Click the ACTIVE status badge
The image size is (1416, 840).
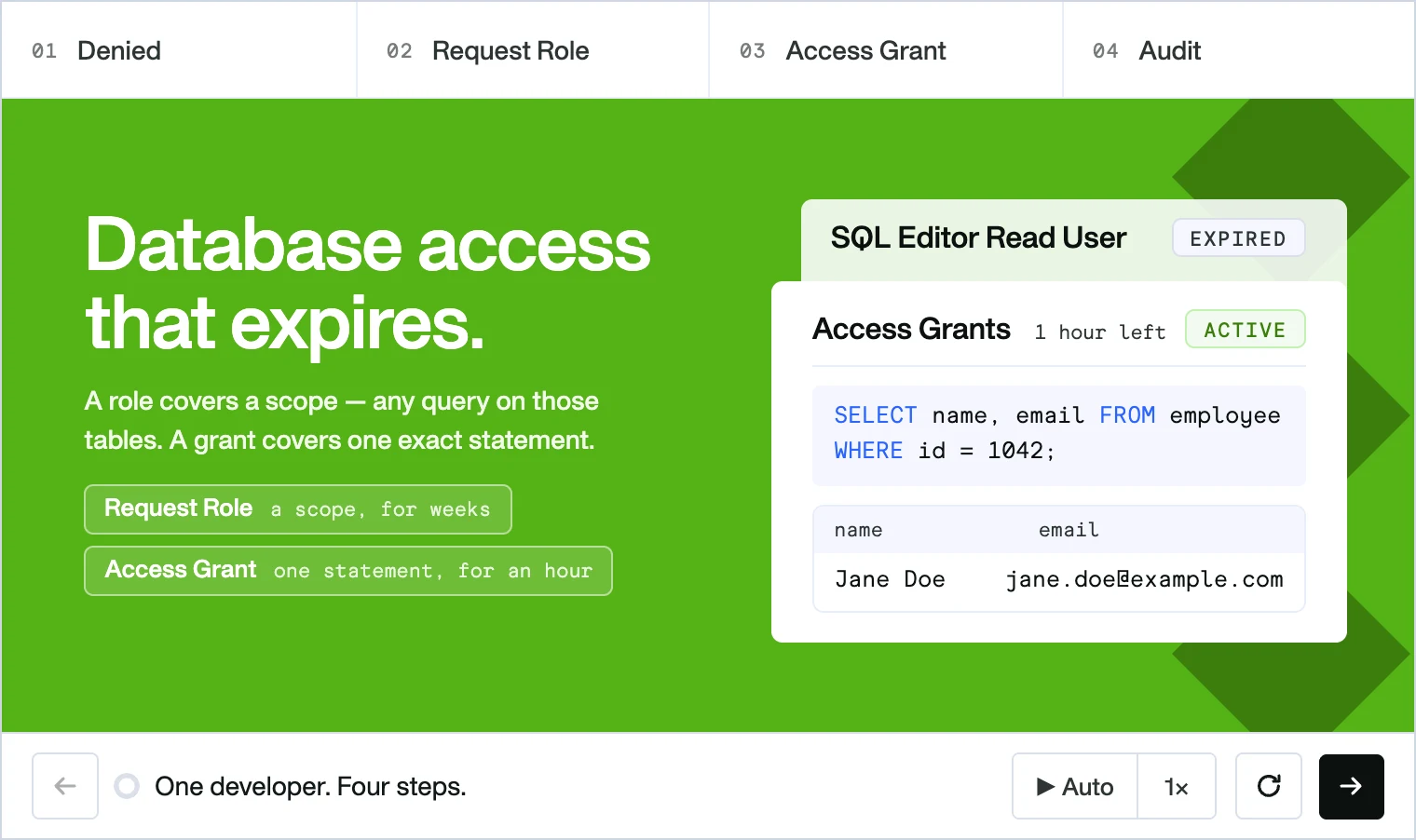(x=1245, y=330)
